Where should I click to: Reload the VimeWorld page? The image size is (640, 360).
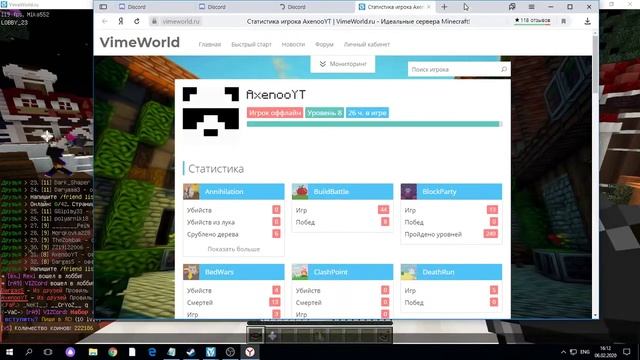(137, 21)
